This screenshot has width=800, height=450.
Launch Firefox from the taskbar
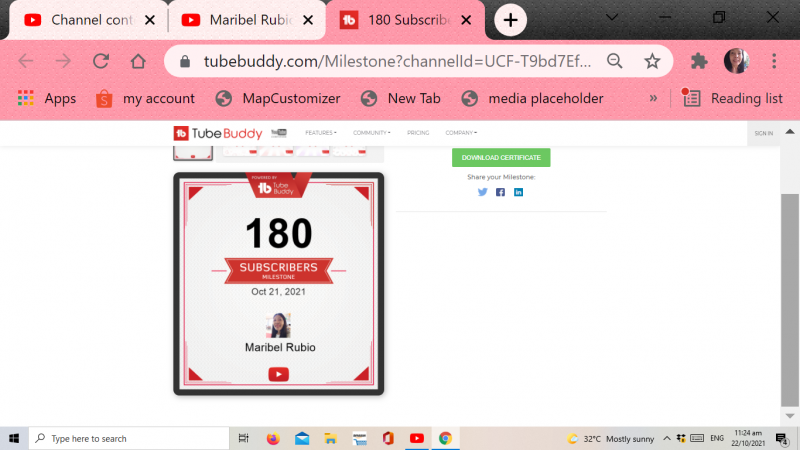(273, 438)
